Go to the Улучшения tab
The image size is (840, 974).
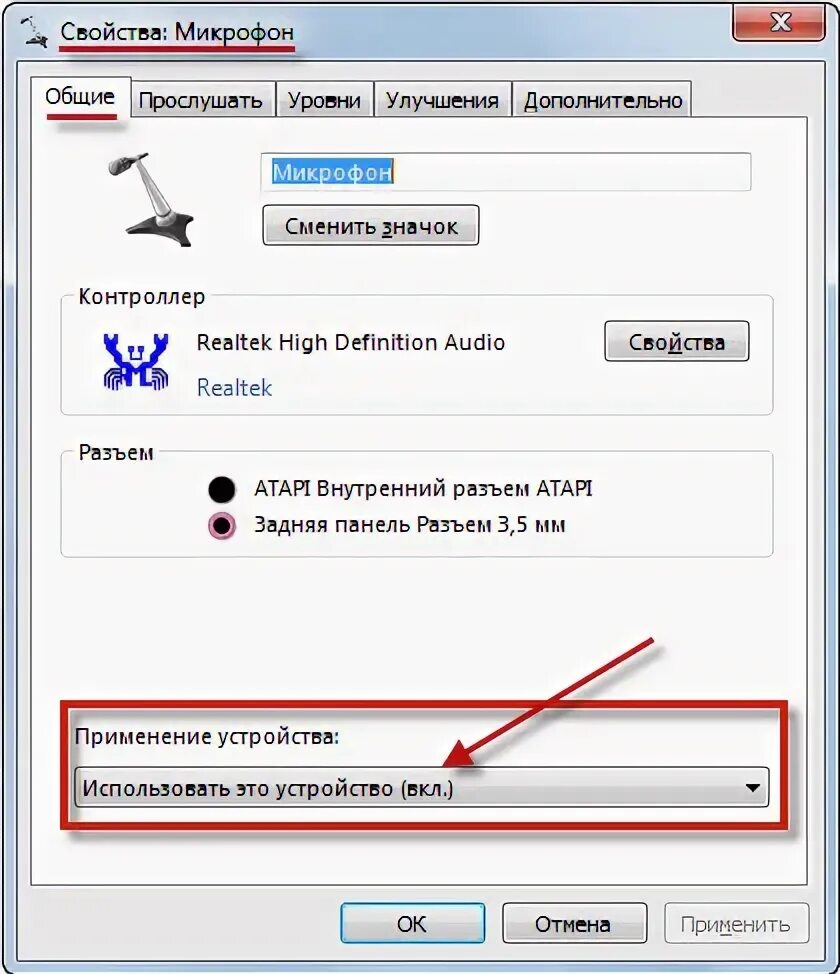pos(442,100)
